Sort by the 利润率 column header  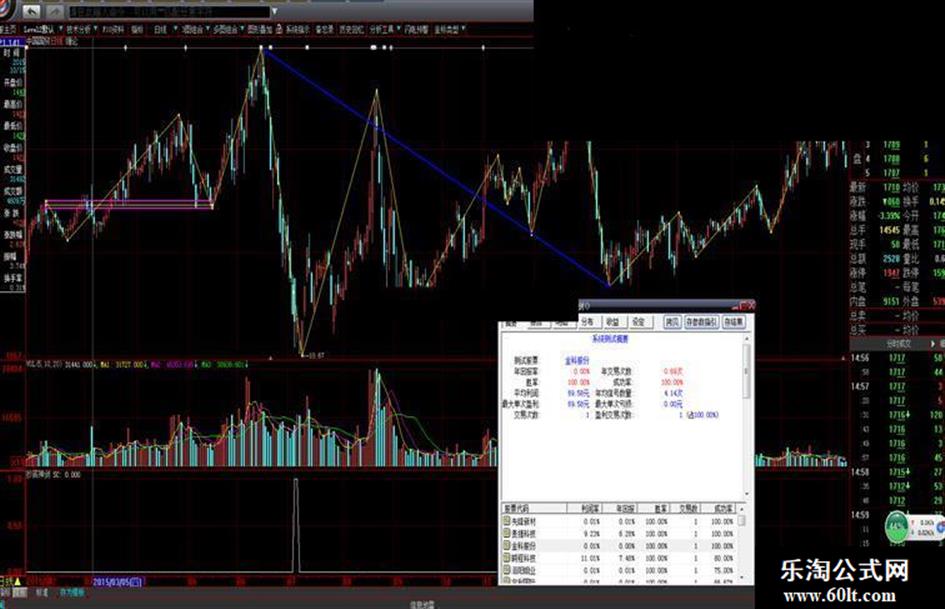pos(585,509)
